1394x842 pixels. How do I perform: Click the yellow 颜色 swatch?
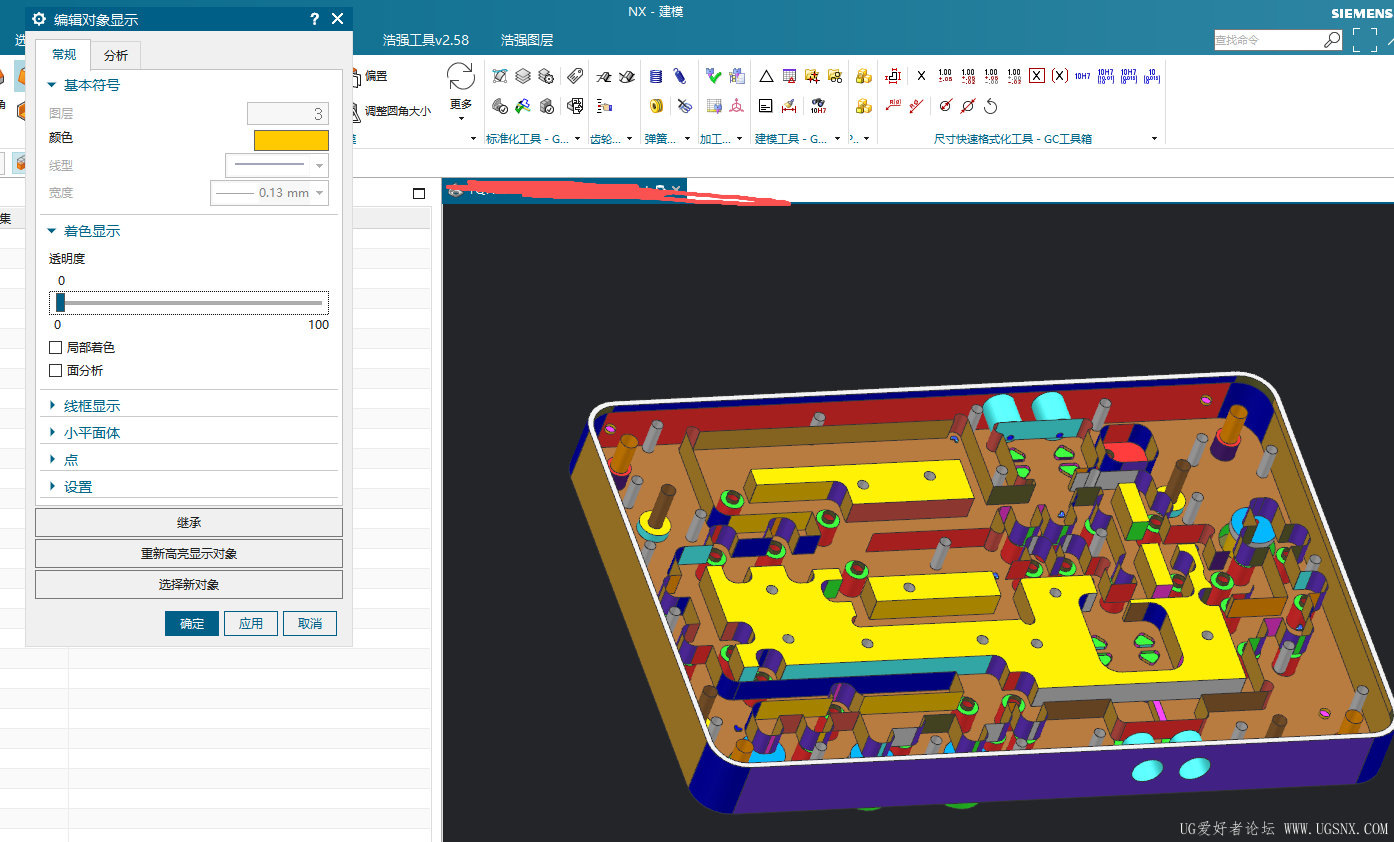(x=291, y=140)
